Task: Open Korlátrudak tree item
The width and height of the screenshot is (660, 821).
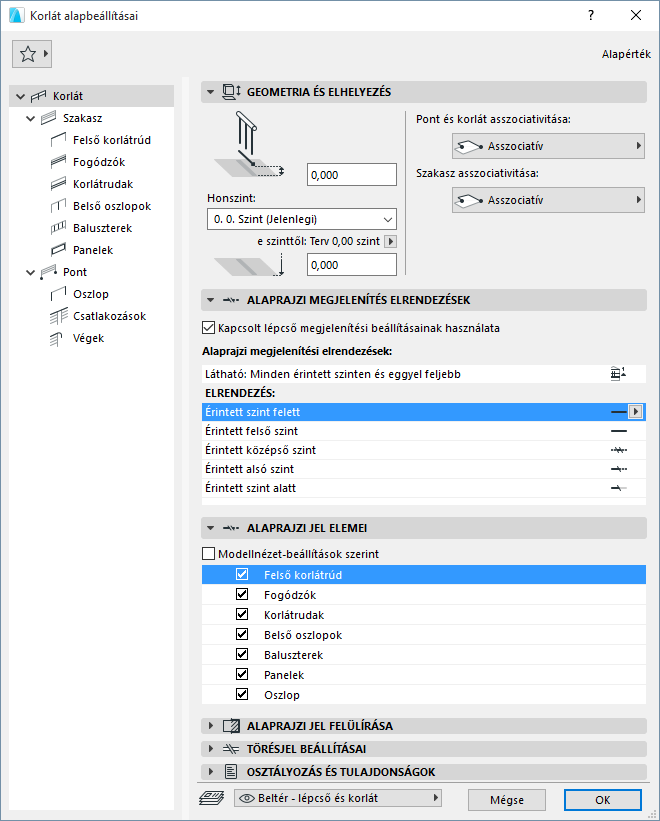Action: [103, 184]
